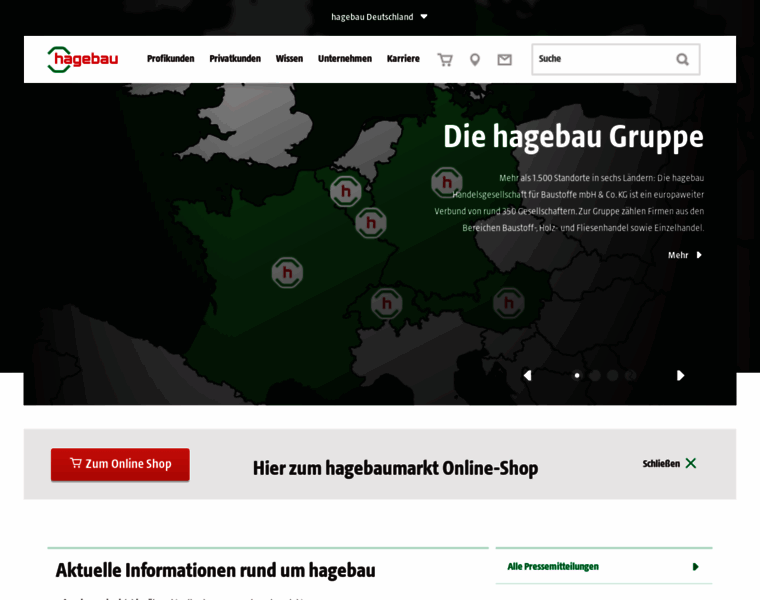Select the hagebau map marker over Switzerland
This screenshot has width=760, height=600.
(x=387, y=303)
